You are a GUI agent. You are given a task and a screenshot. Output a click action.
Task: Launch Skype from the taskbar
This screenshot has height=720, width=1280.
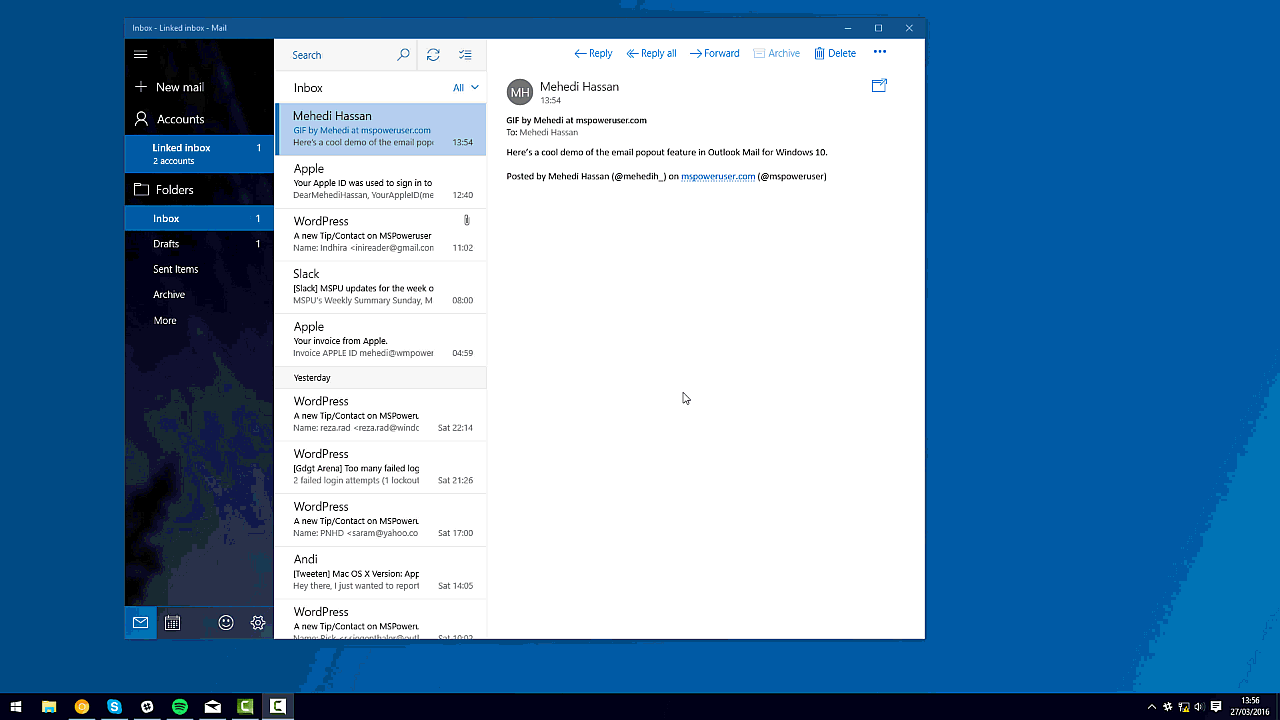(114, 706)
